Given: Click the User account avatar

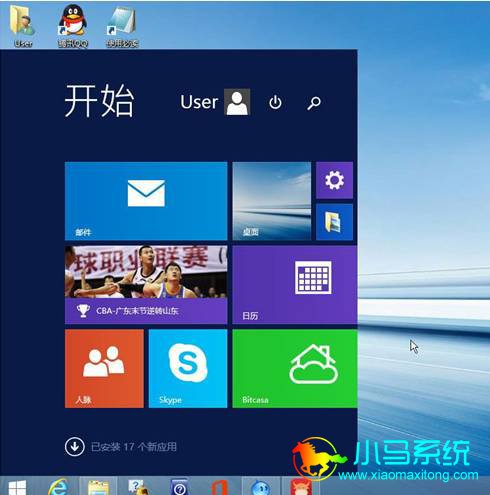Looking at the screenshot, I should click(237, 102).
